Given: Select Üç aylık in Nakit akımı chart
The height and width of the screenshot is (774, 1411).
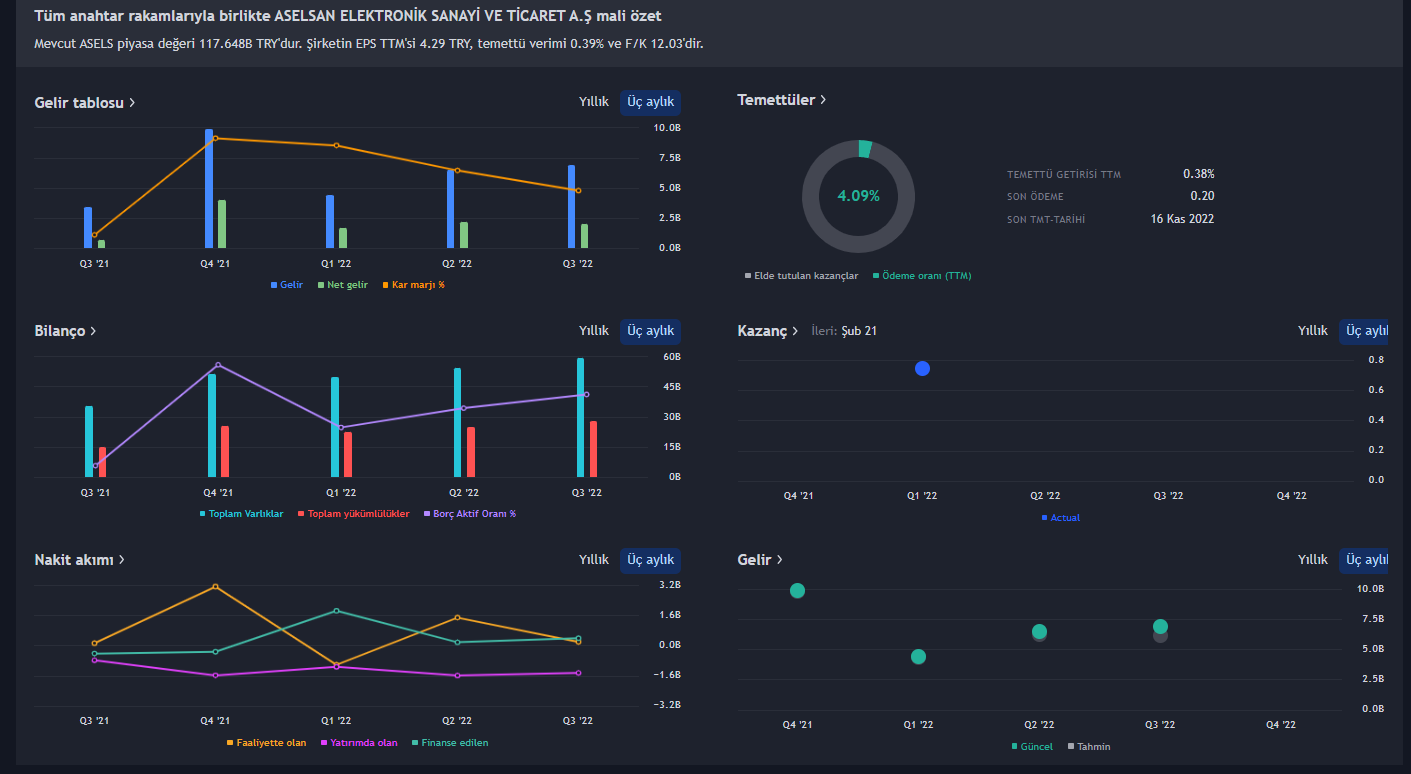Looking at the screenshot, I should [650, 560].
